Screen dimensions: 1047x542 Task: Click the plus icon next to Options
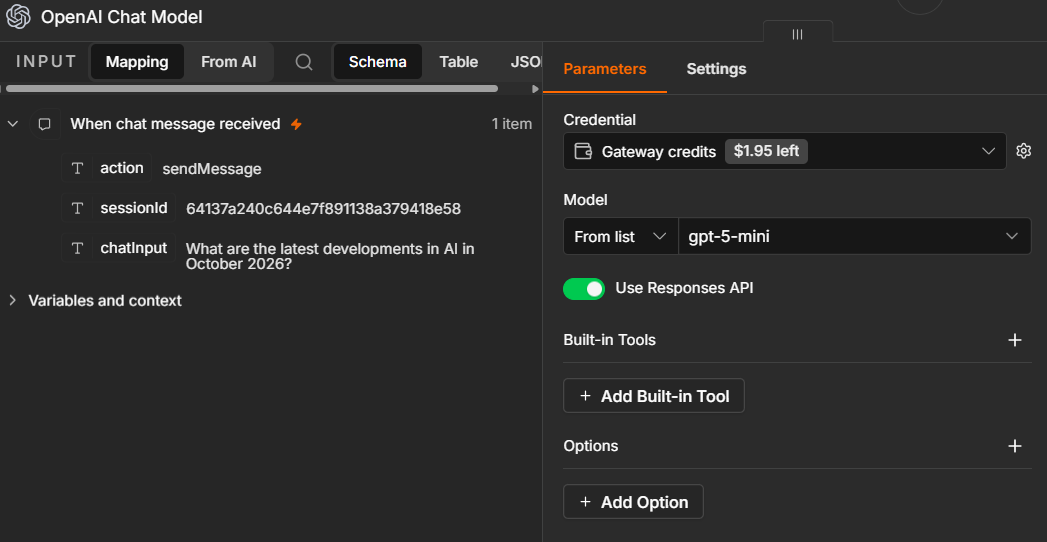tap(1014, 446)
